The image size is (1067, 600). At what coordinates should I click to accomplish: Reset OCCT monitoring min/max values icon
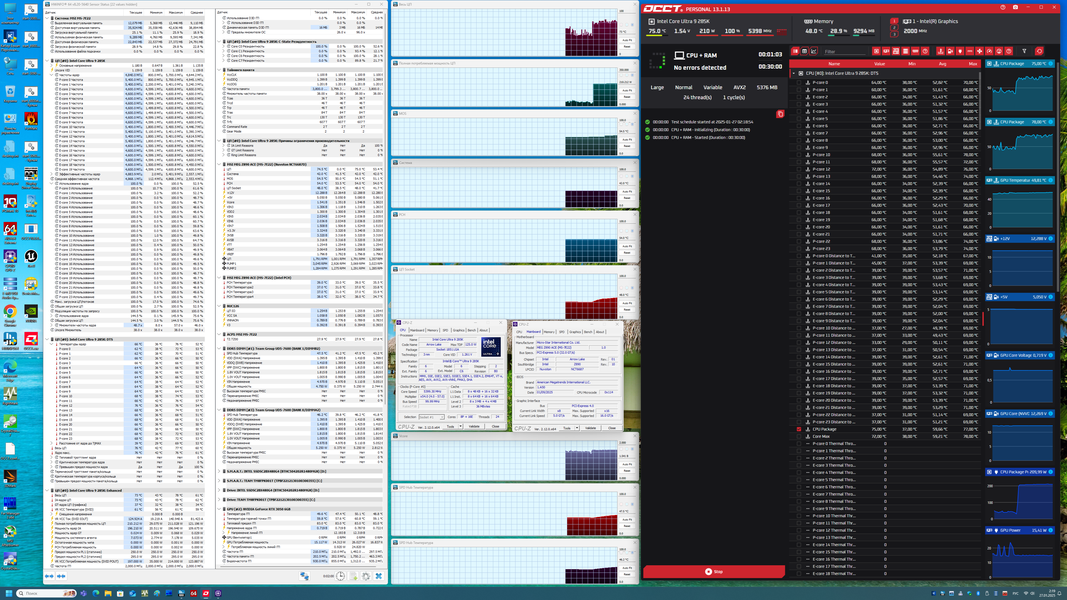tap(1039, 51)
